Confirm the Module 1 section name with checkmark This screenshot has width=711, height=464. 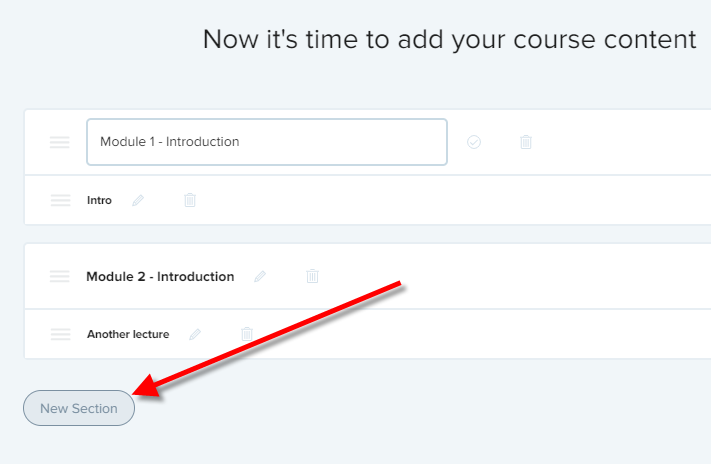[474, 142]
